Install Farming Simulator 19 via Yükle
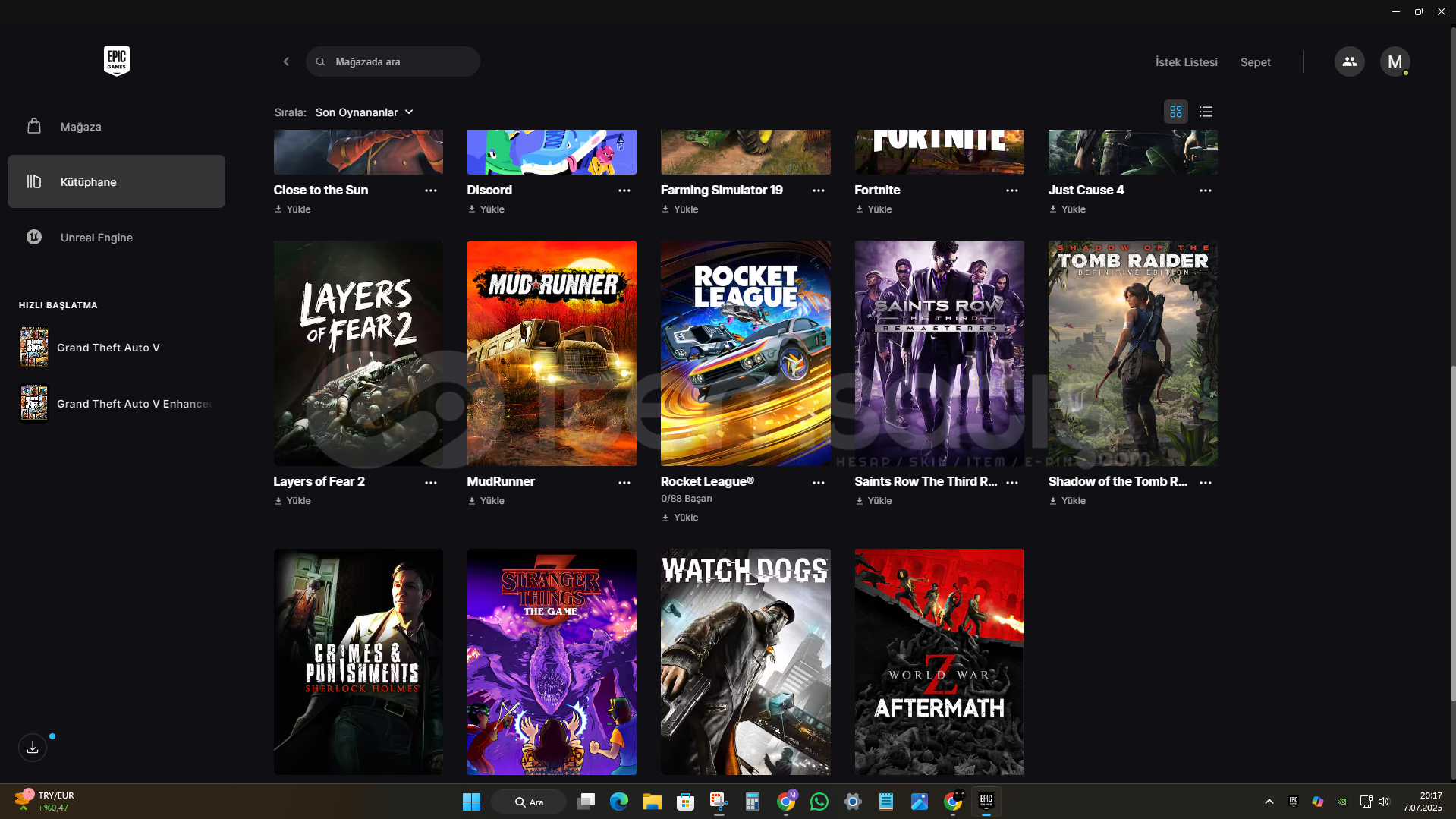1456x819 pixels. pos(680,209)
